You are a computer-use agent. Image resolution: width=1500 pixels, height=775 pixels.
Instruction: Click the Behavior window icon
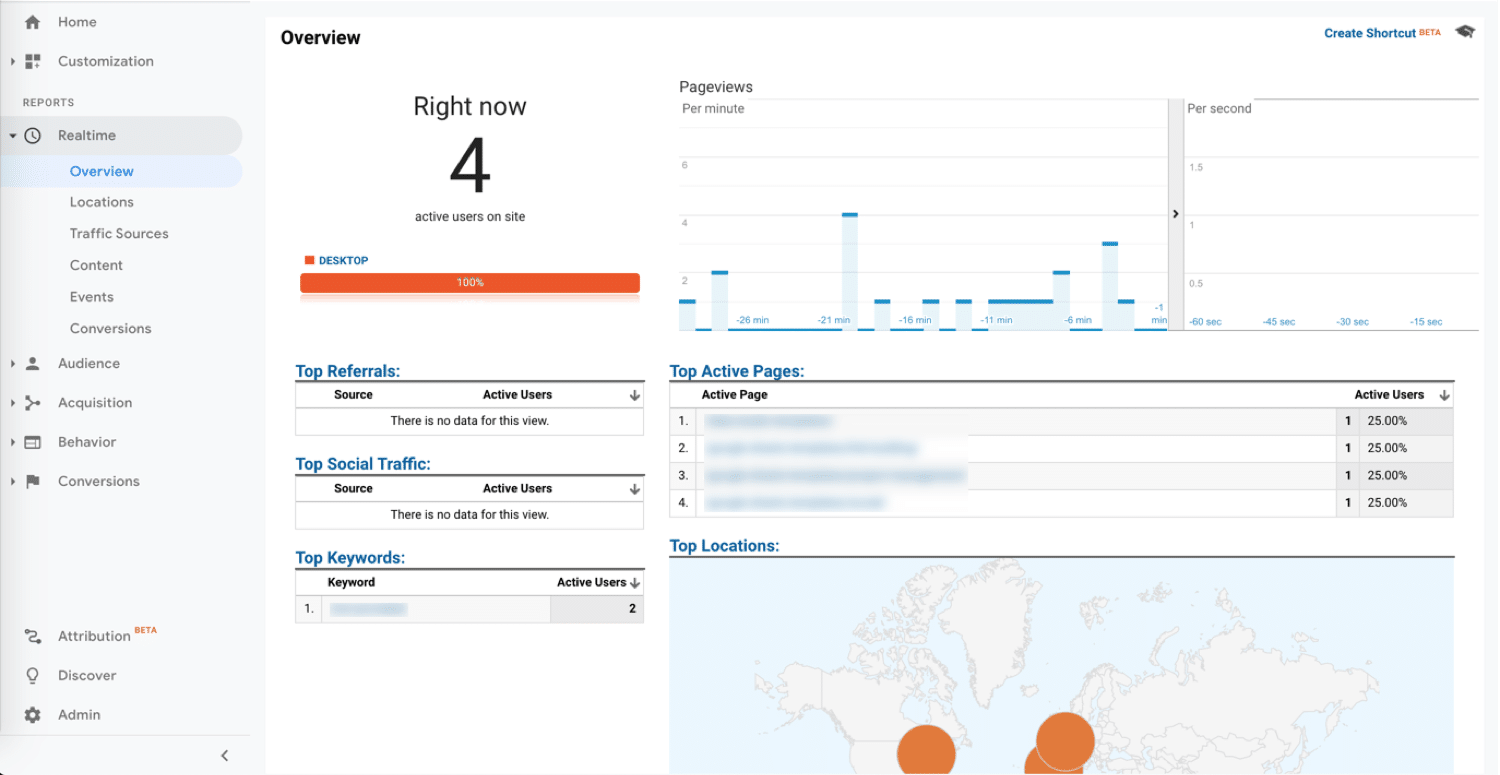coord(32,442)
